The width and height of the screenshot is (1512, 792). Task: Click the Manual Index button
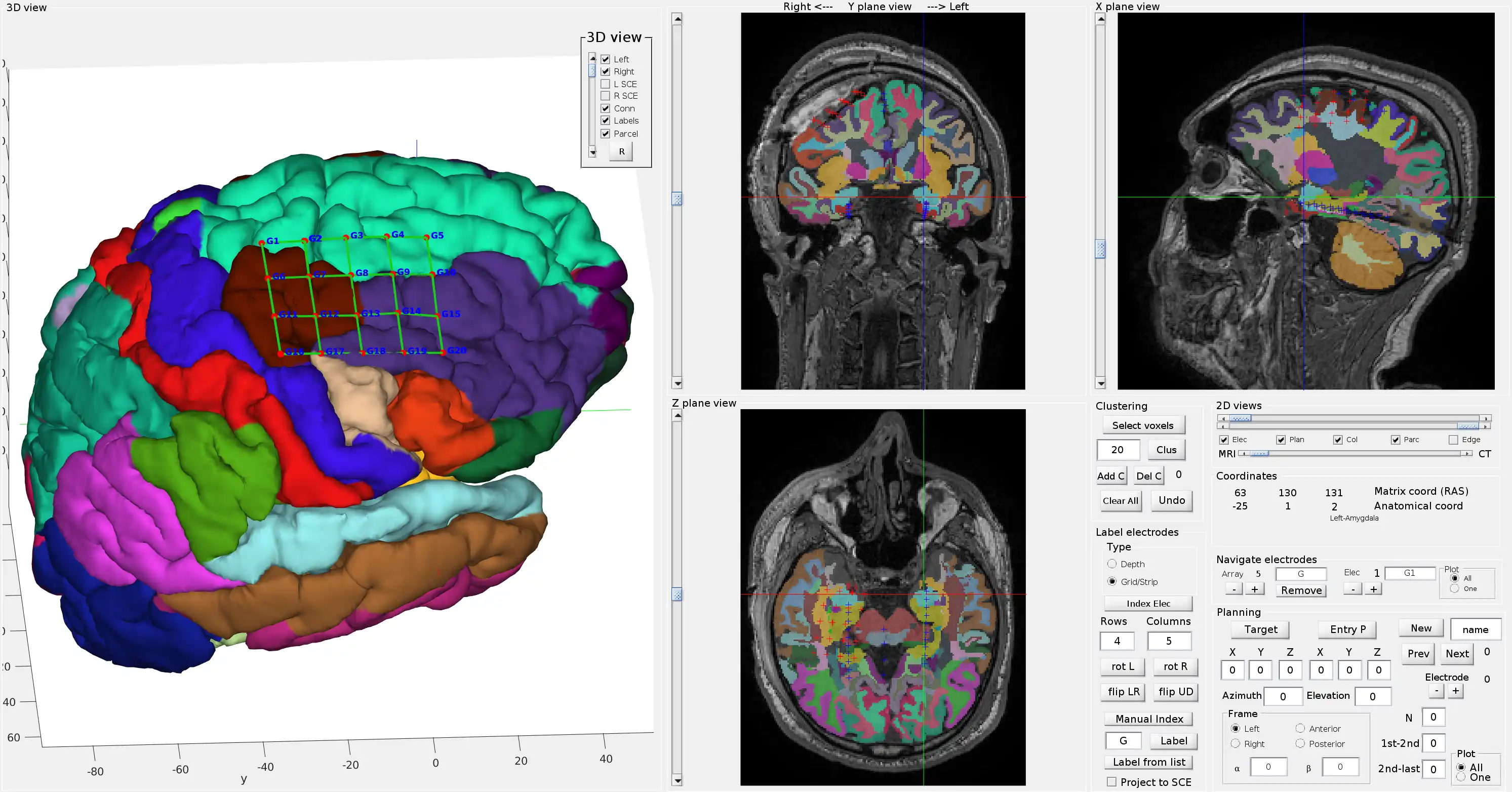point(1147,719)
